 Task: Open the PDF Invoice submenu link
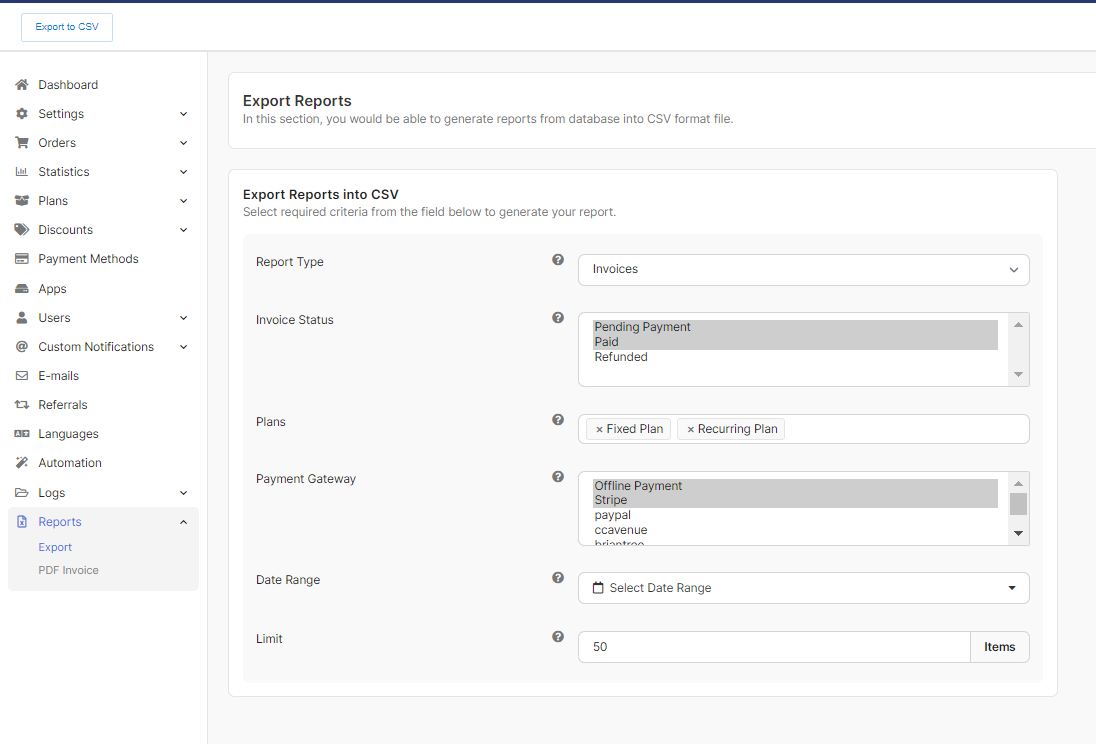68,570
